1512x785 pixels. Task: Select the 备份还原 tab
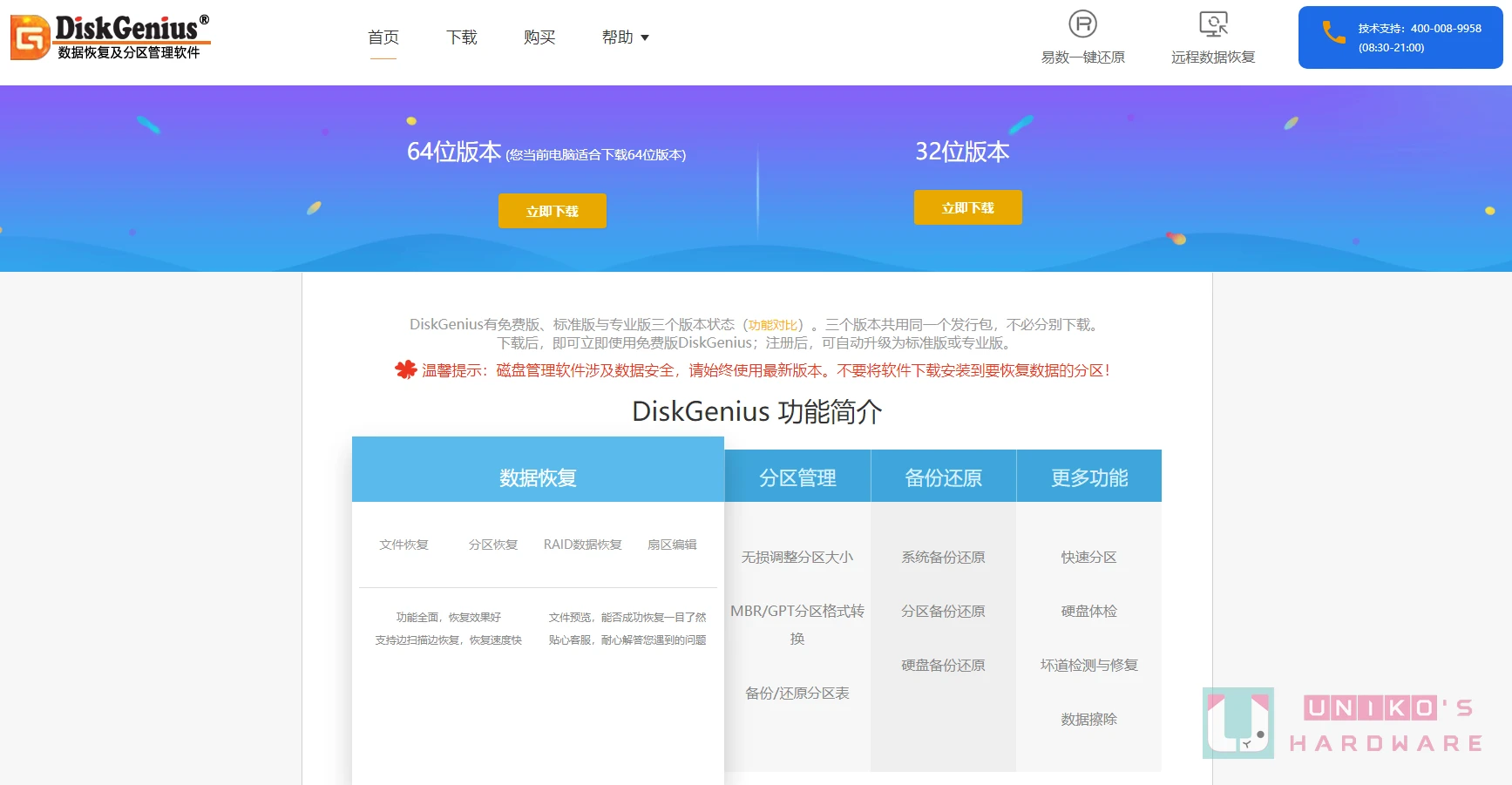coord(943,477)
